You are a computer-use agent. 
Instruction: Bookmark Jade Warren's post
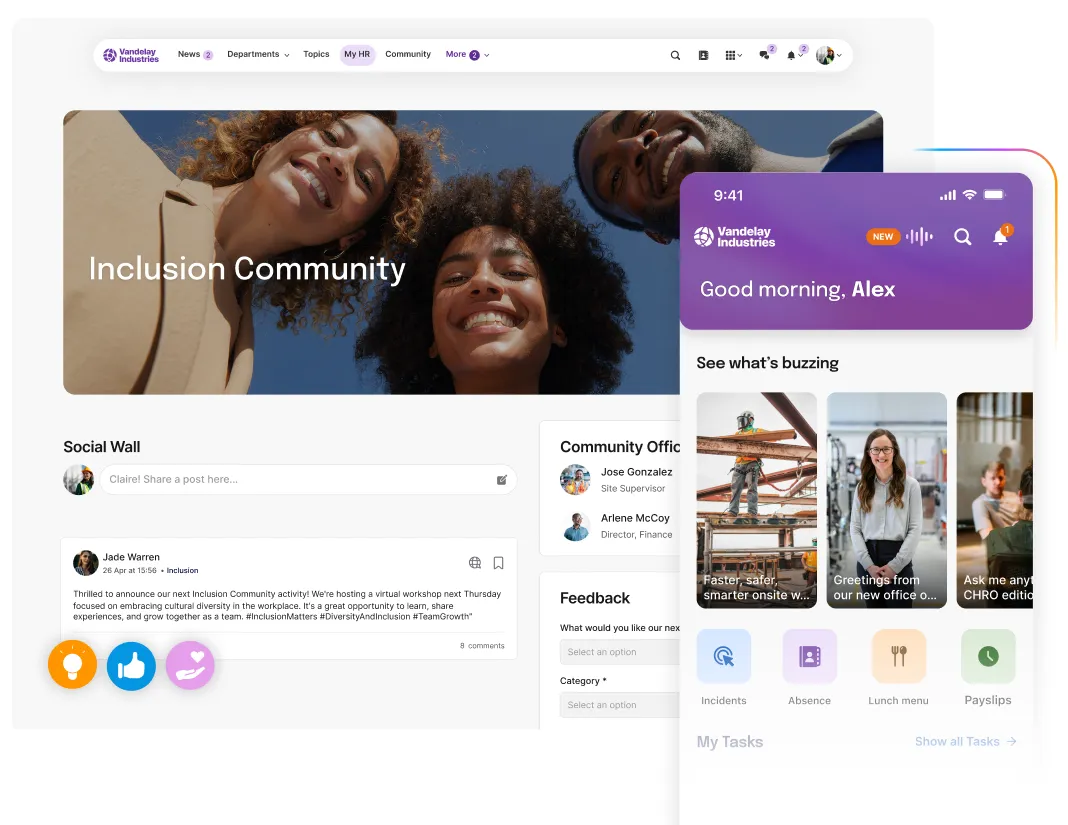[x=498, y=563]
